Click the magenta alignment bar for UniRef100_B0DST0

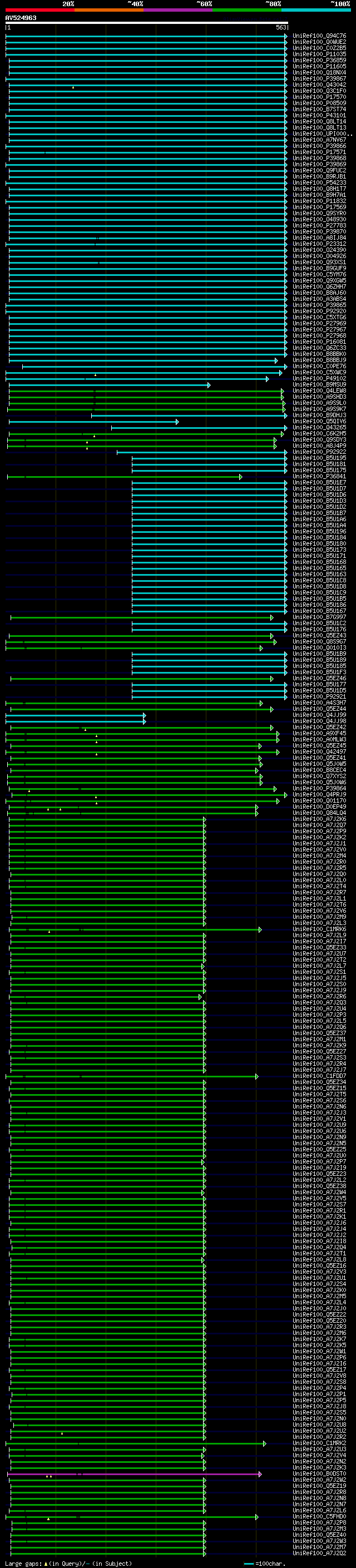click(x=135, y=1474)
